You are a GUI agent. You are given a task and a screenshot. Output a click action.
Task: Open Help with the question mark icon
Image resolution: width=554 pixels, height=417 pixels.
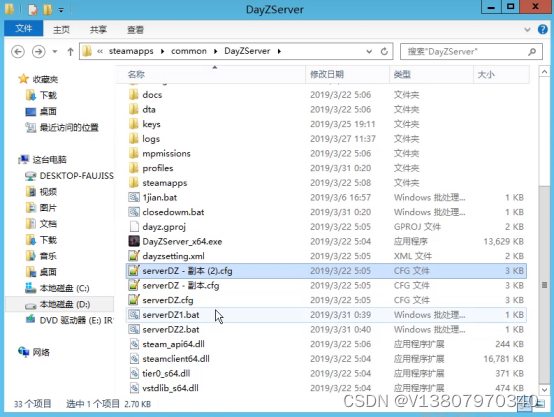click(x=543, y=29)
